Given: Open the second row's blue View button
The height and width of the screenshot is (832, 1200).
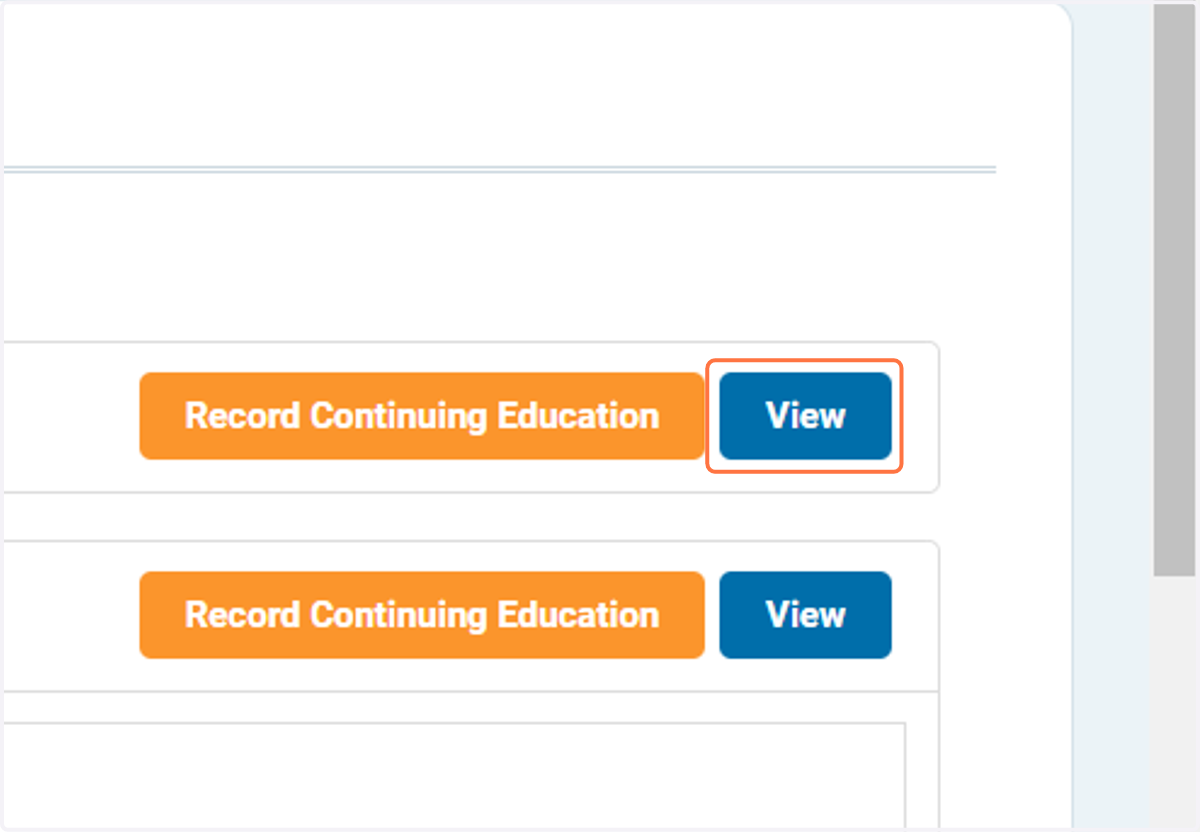Looking at the screenshot, I should 805,615.
